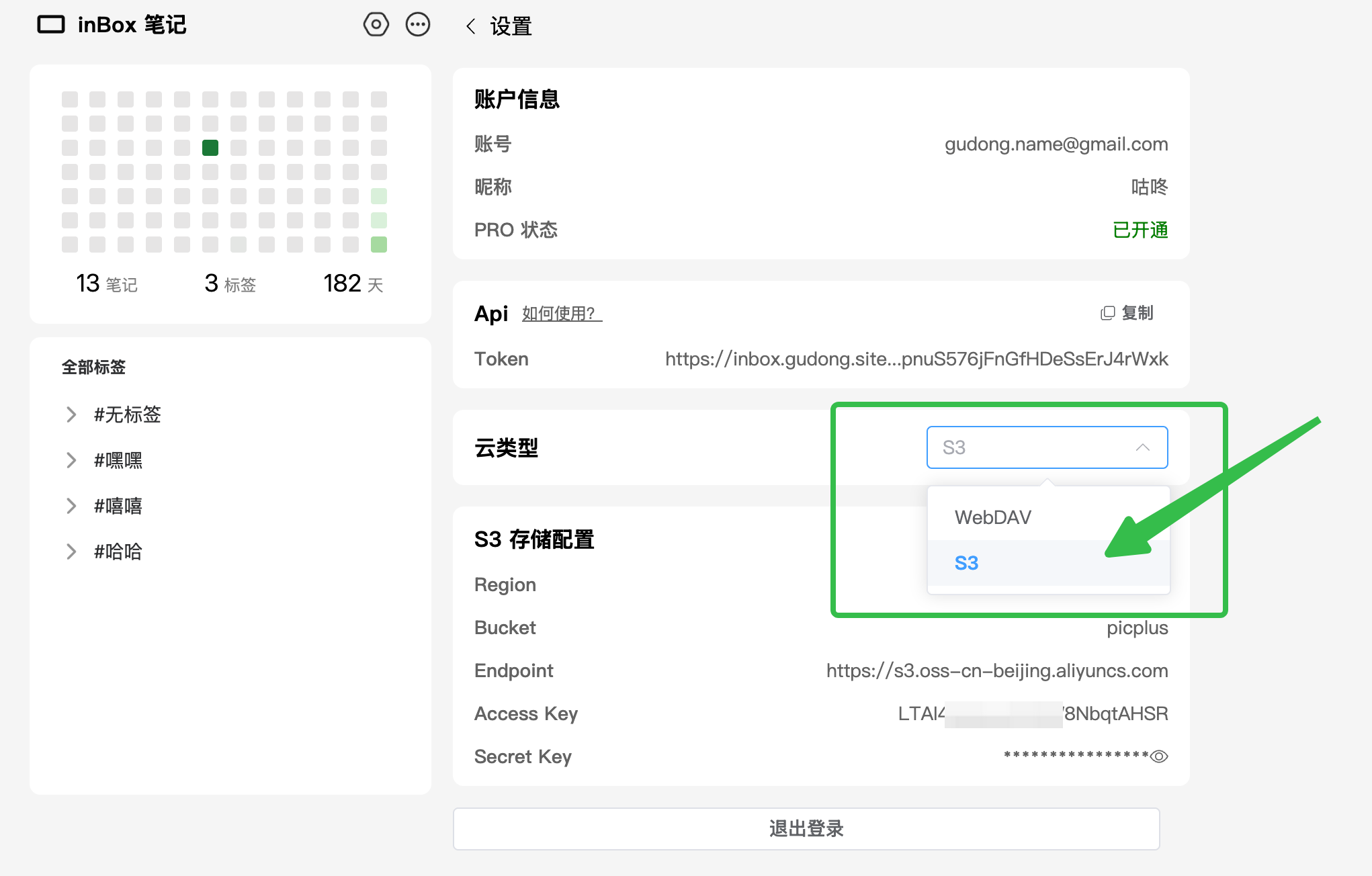Click the inBox logo icon

point(51,25)
